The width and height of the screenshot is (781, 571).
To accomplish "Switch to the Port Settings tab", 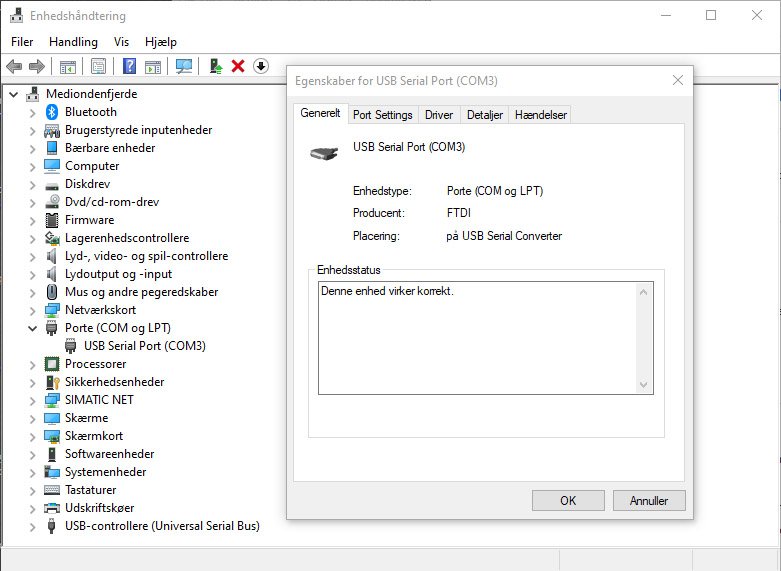I will point(383,115).
